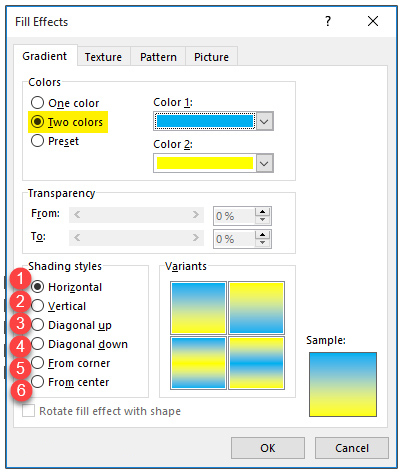Select the top-left blue-to-yellow variant
The height and width of the screenshot is (475, 404).
pyautogui.click(x=198, y=308)
